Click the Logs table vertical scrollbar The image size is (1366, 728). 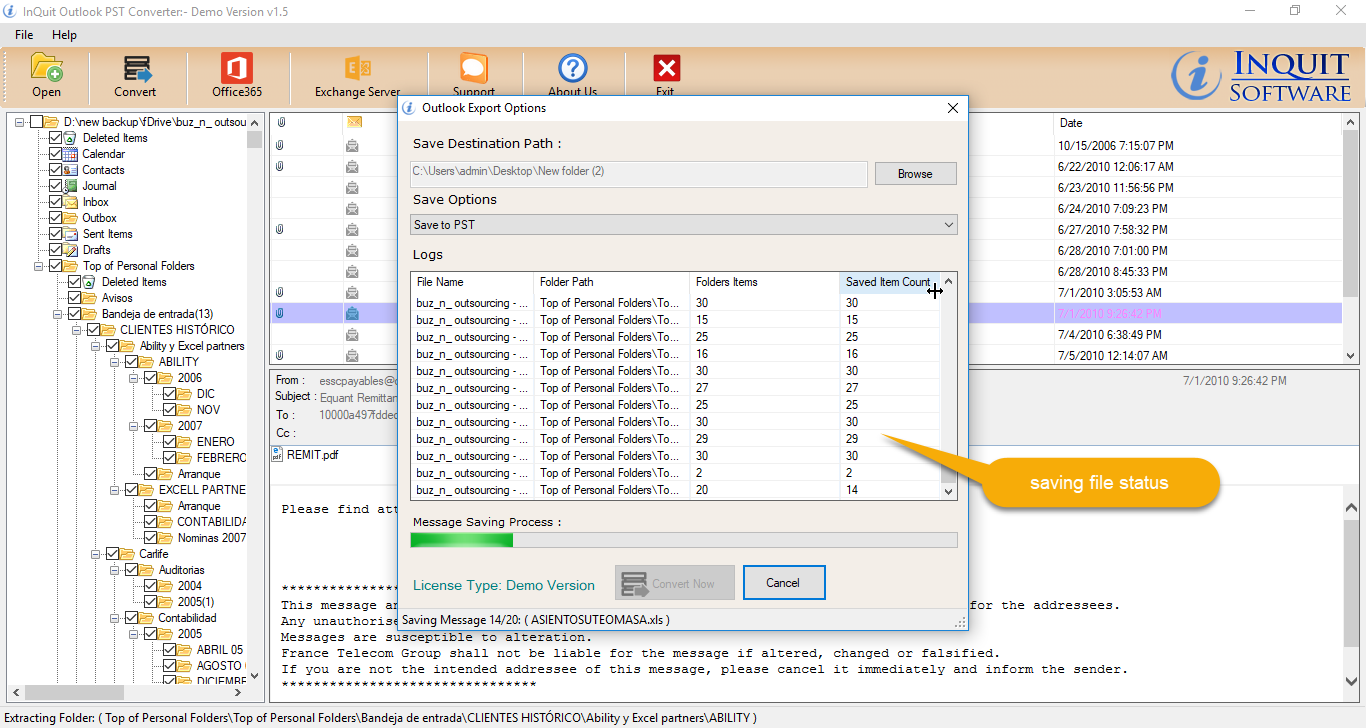(x=948, y=385)
